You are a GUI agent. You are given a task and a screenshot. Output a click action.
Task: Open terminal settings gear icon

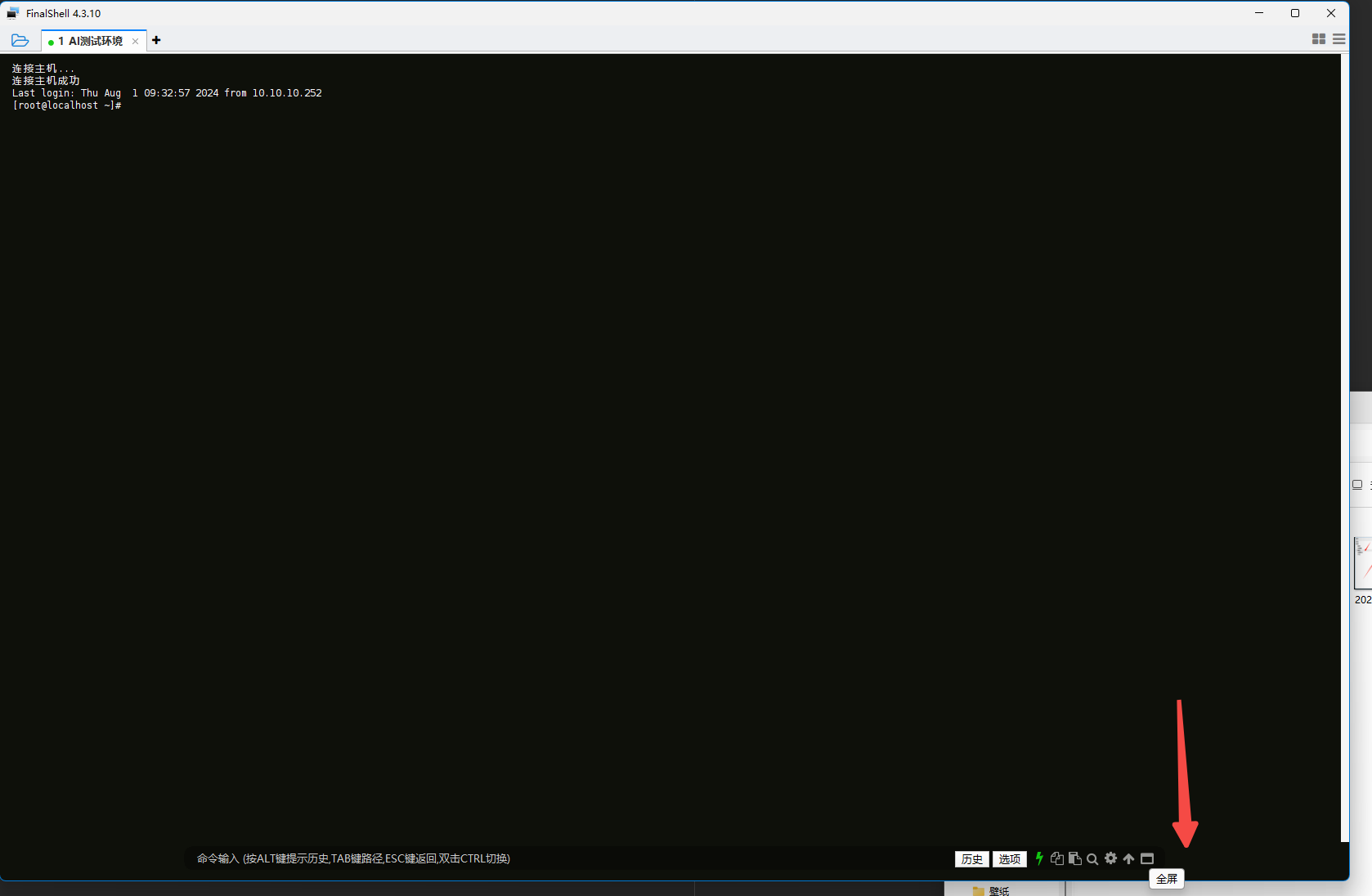point(1110,858)
